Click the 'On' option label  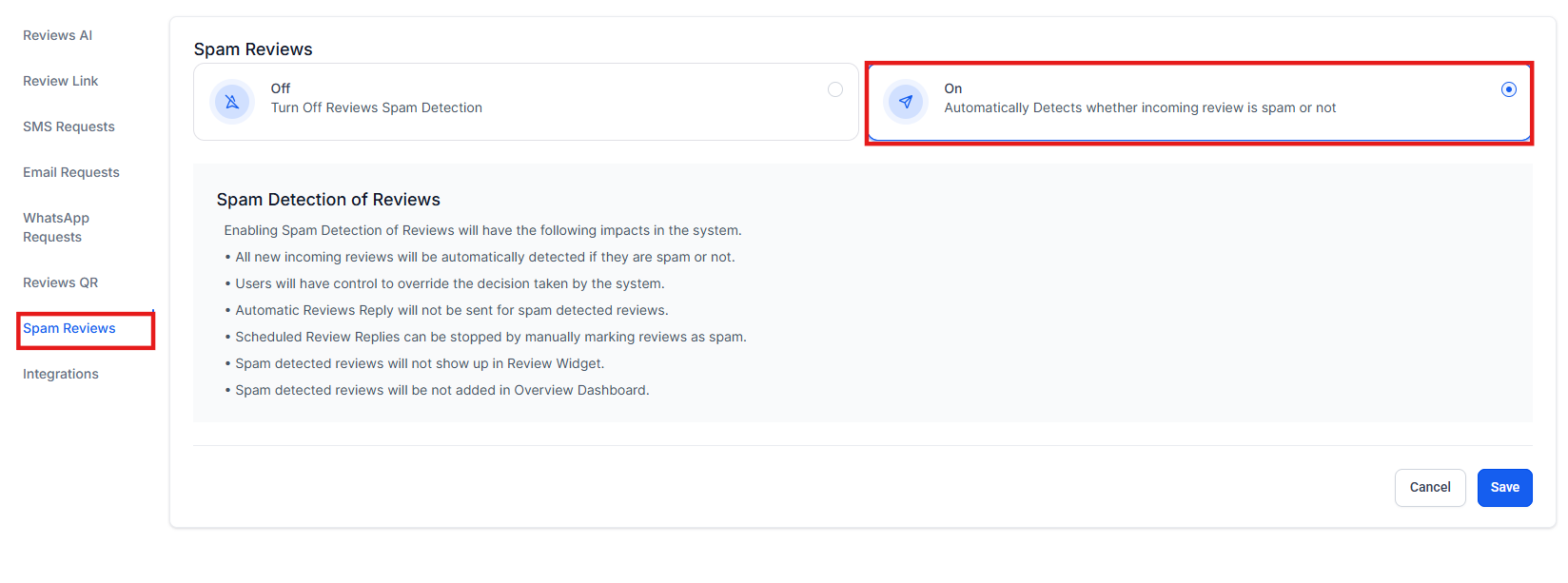952,88
